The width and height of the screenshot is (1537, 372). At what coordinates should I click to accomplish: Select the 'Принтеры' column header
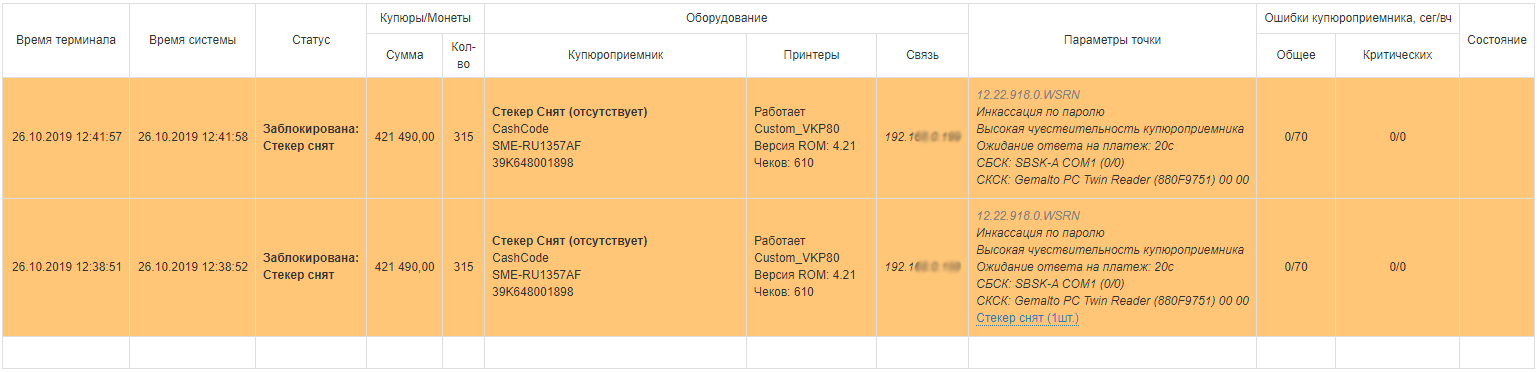tap(811, 55)
